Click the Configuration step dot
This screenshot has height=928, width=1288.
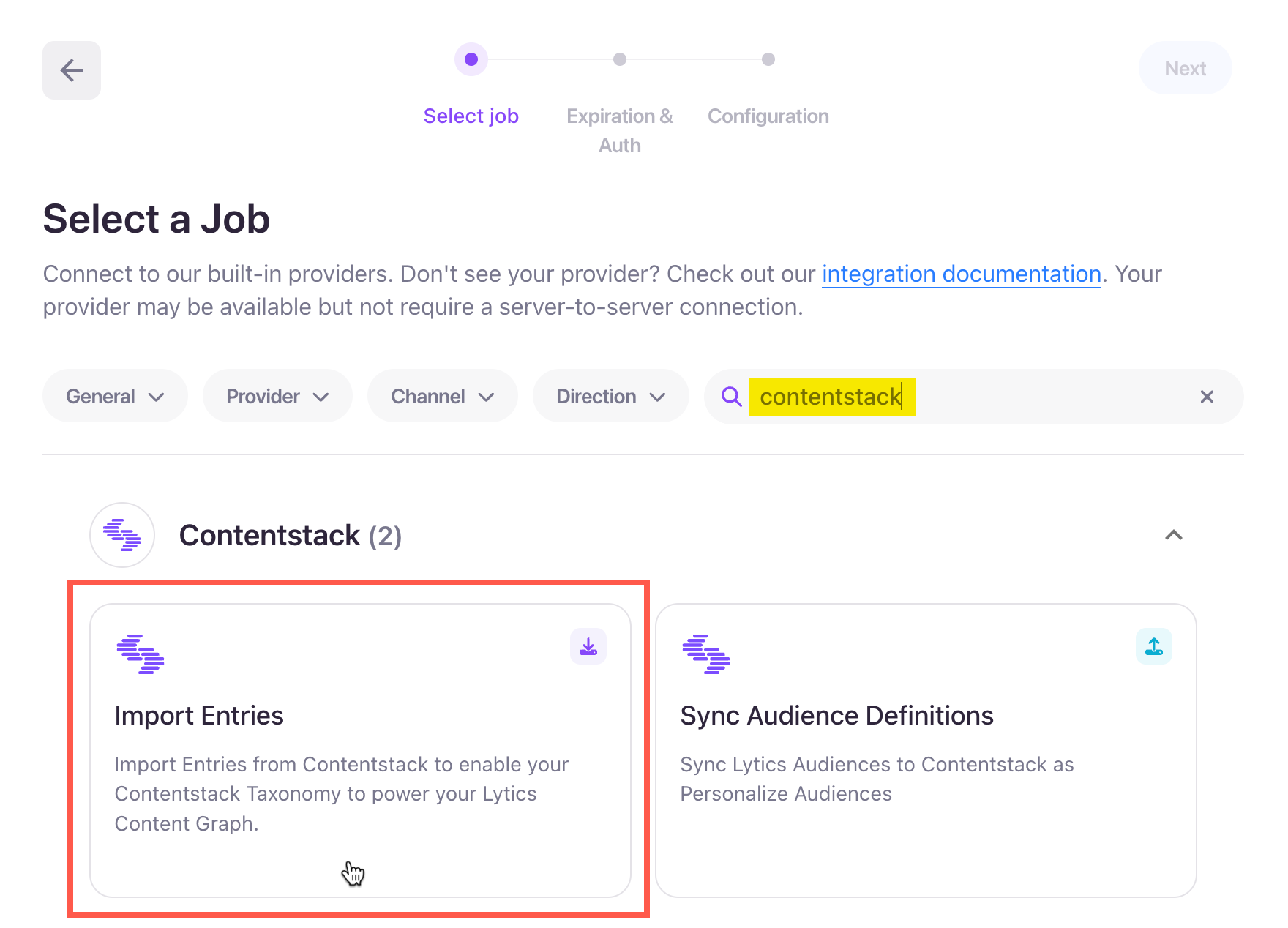click(x=768, y=59)
